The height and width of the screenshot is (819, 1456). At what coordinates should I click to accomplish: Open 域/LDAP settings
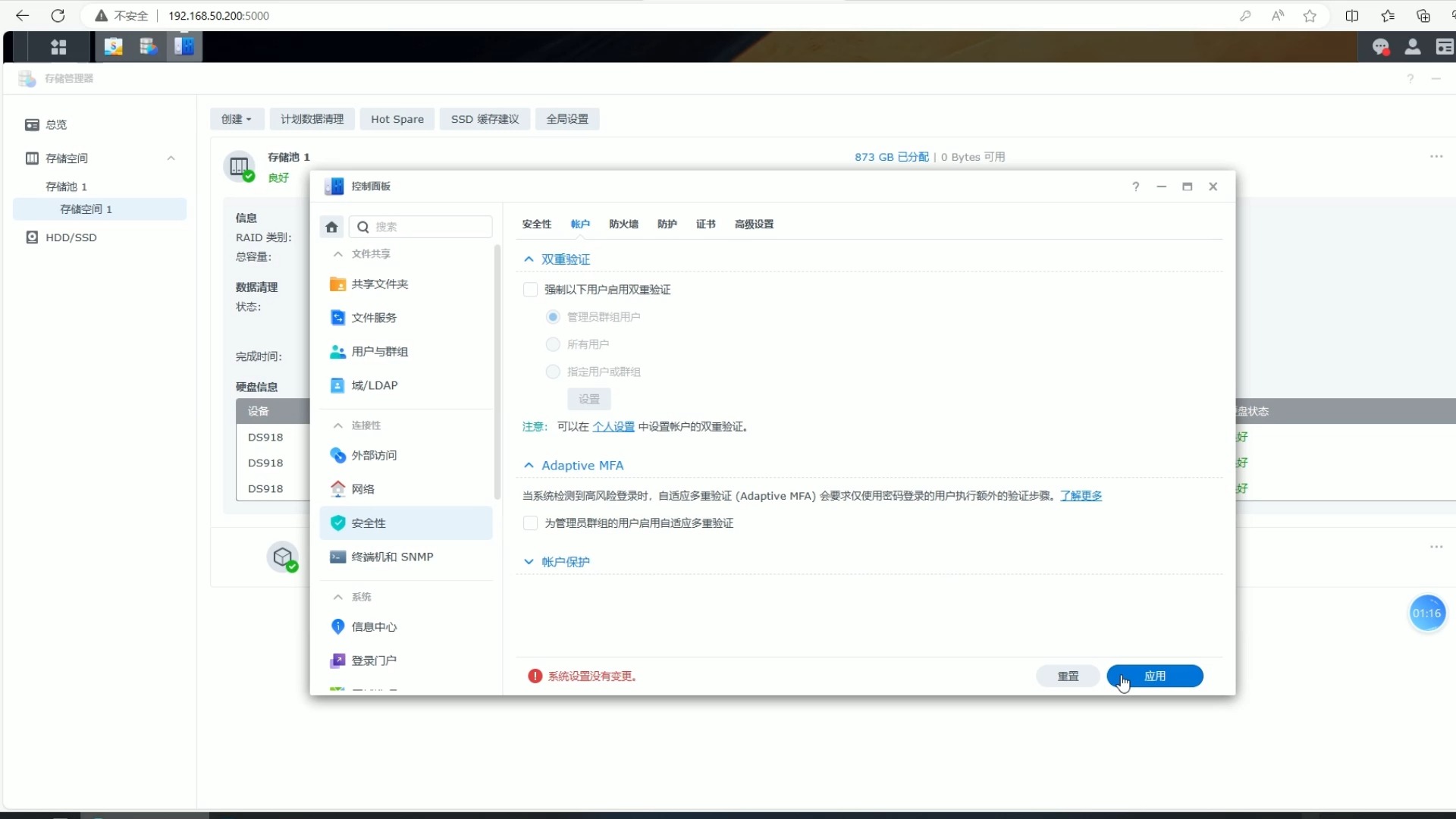point(375,384)
